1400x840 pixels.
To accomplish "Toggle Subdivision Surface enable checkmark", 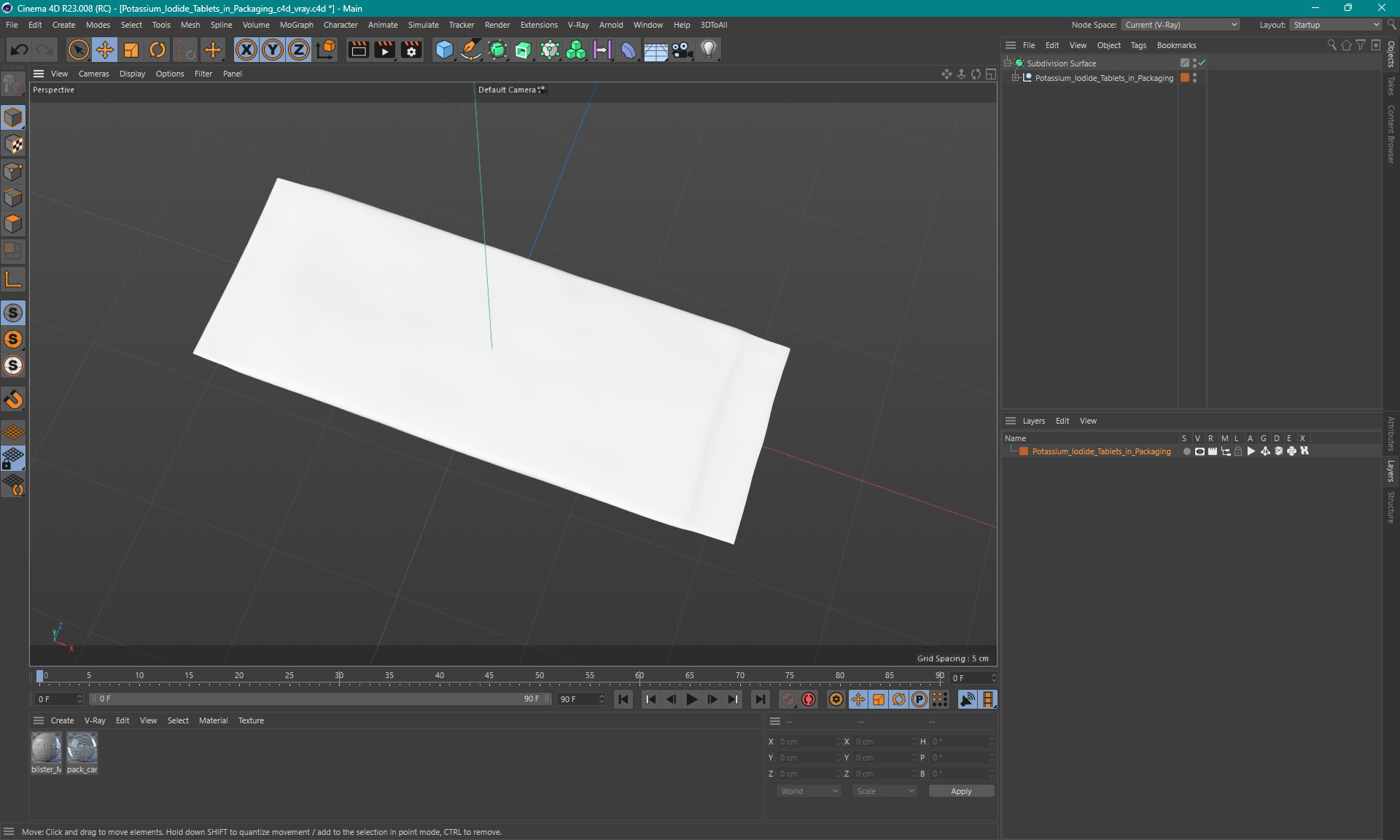I will (1202, 63).
